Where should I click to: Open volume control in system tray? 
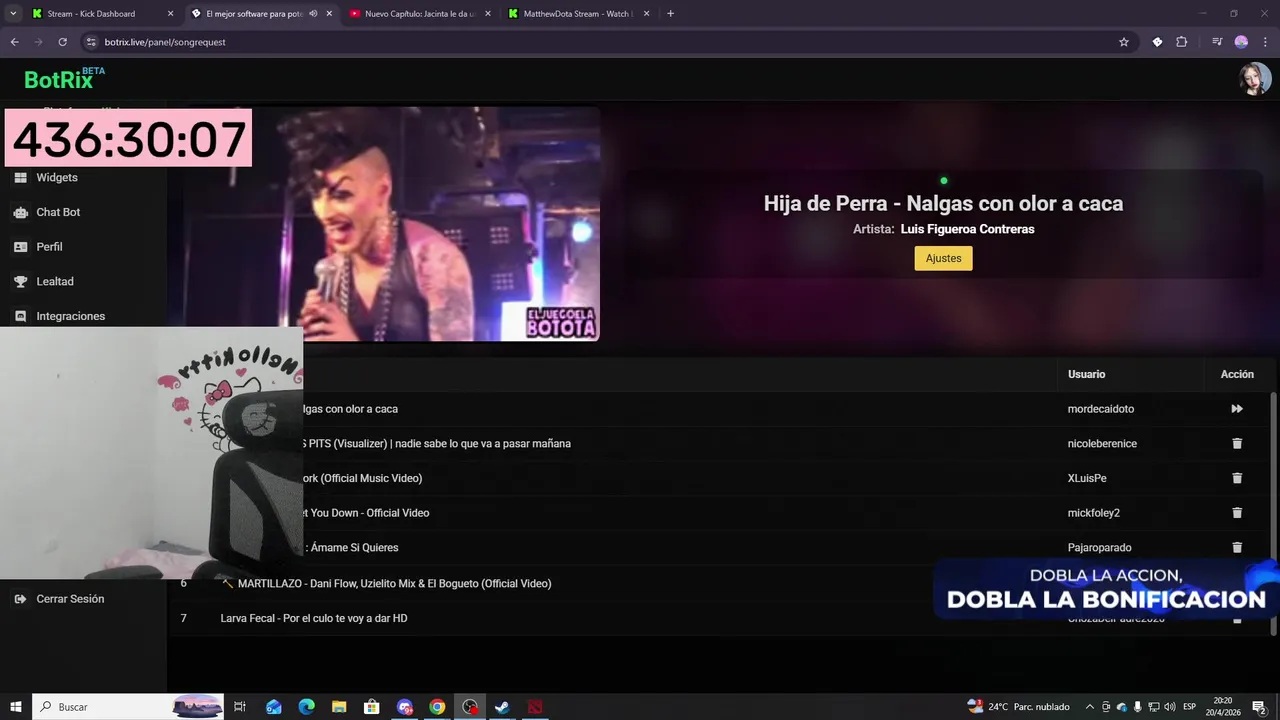[x=1169, y=707]
